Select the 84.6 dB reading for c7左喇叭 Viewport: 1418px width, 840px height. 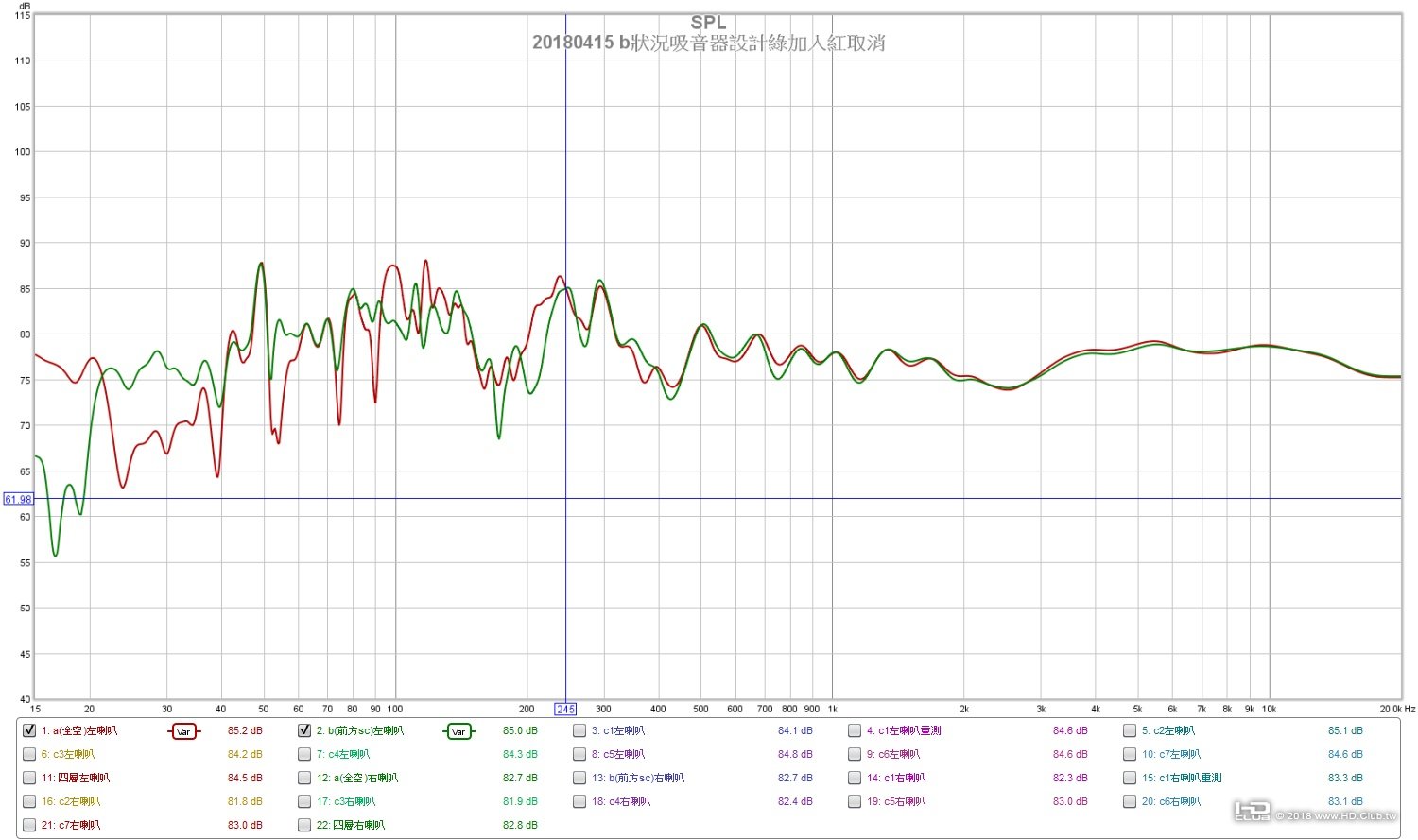pyautogui.click(x=1345, y=754)
